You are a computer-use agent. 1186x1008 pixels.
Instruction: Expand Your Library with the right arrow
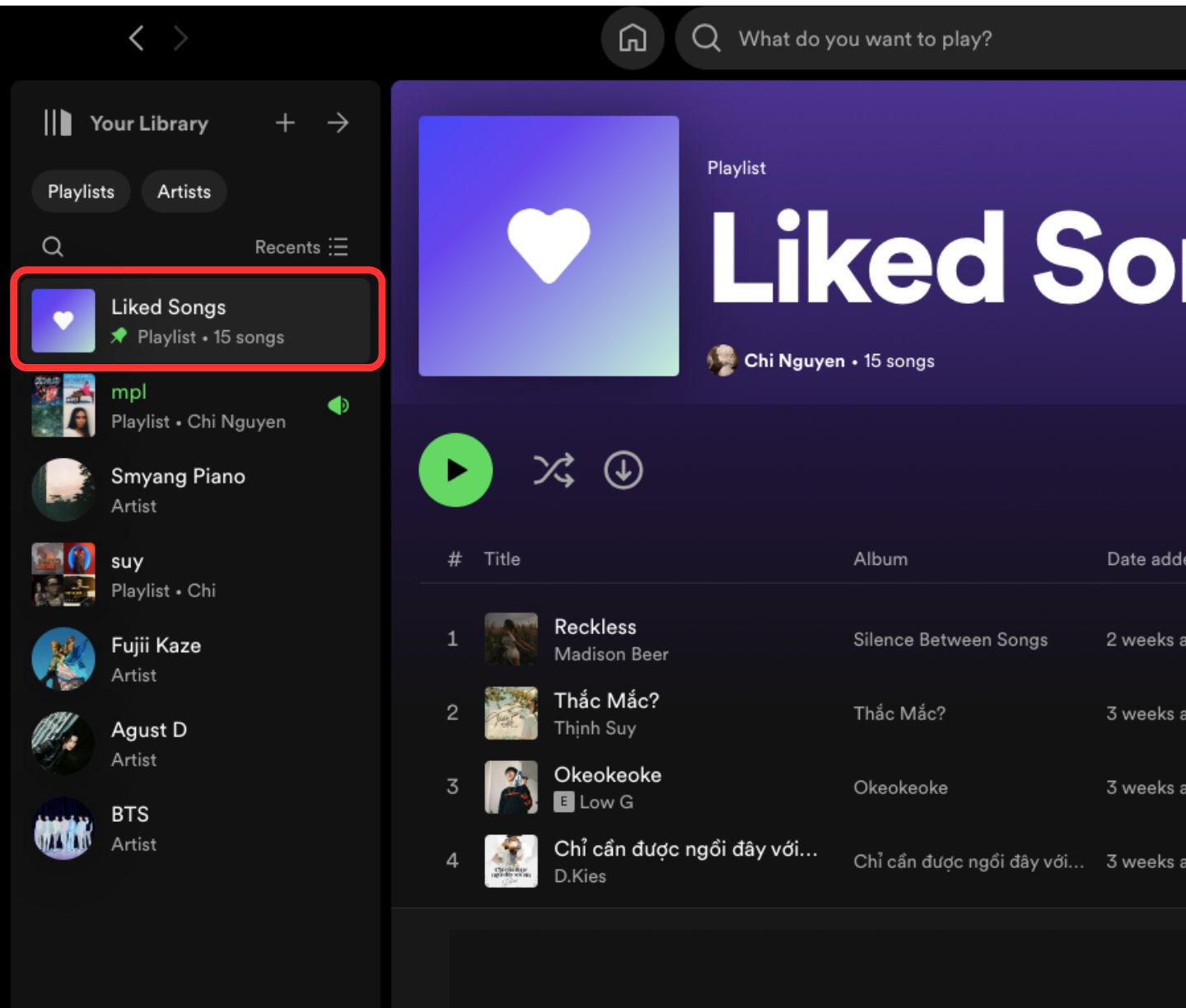338,123
